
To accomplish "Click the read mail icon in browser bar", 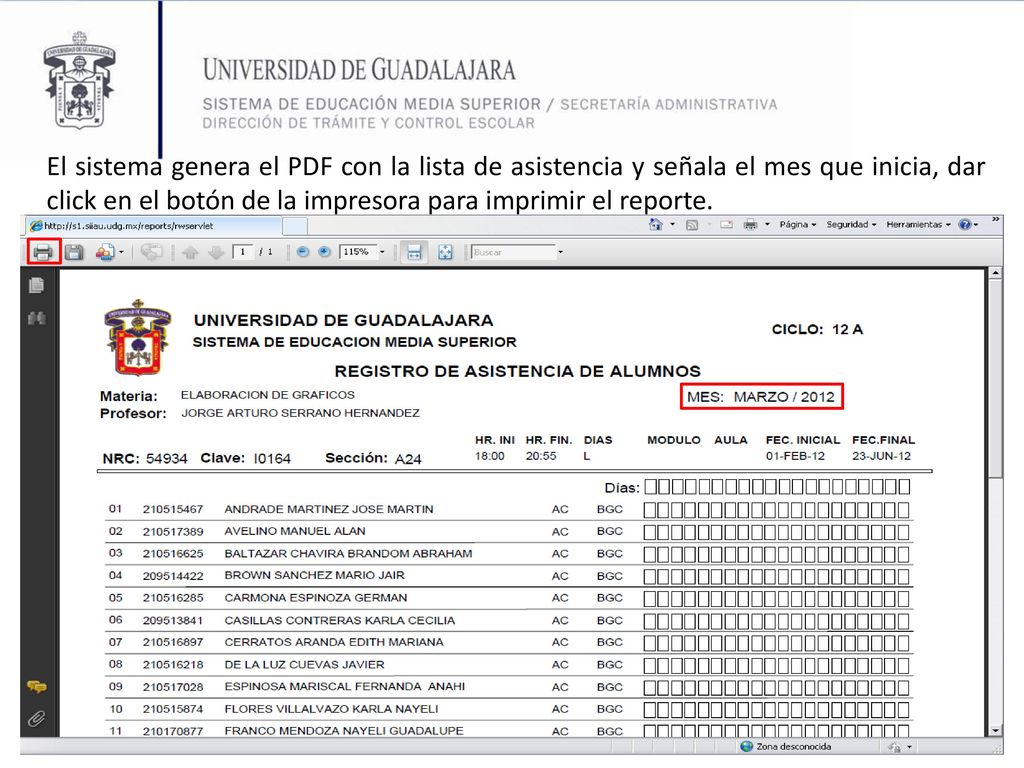I will [x=726, y=225].
